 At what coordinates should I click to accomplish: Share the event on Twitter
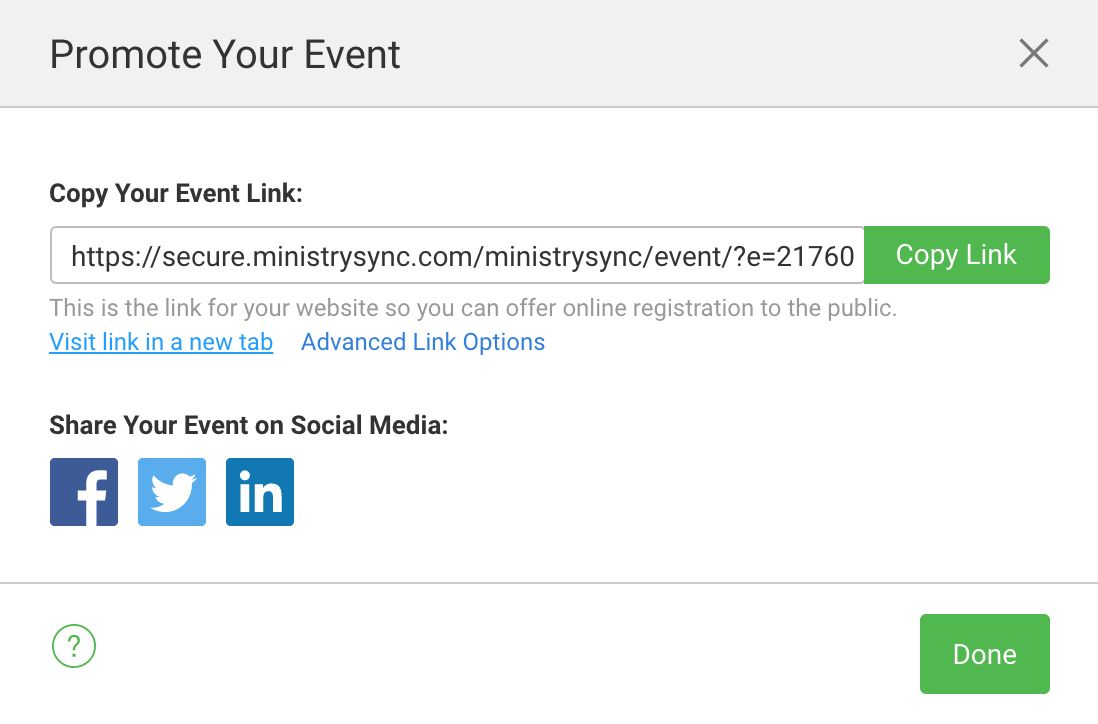coord(172,492)
